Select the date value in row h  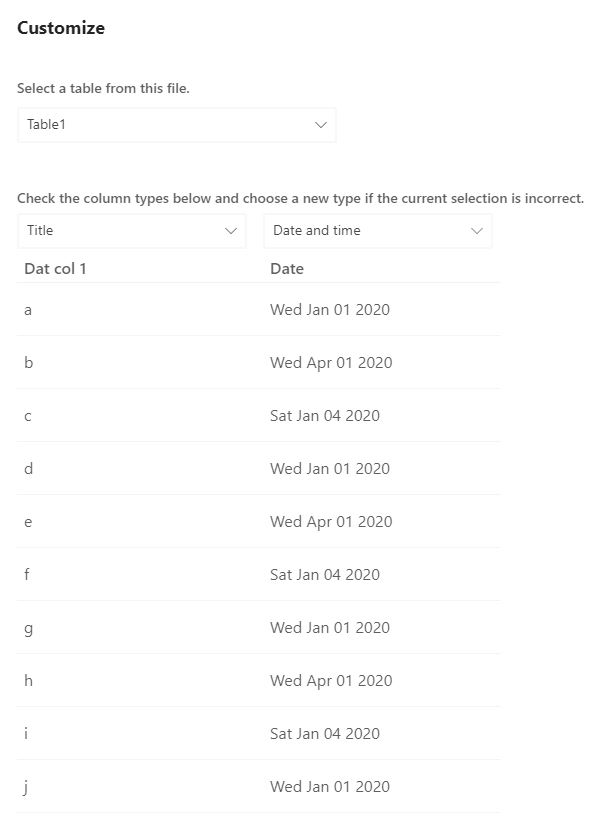pos(331,681)
